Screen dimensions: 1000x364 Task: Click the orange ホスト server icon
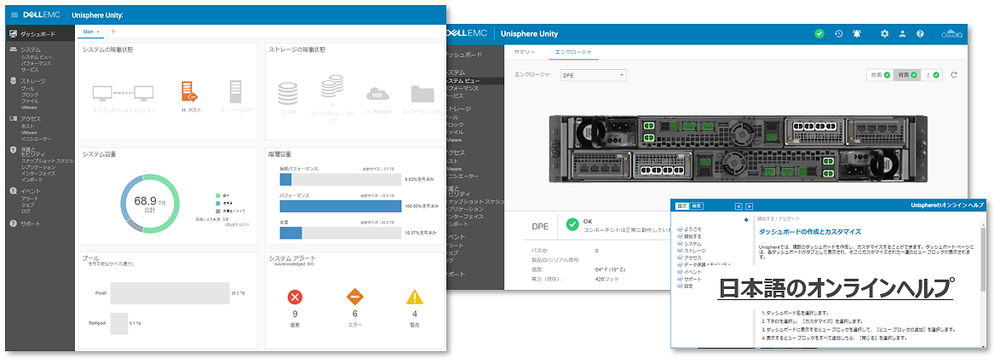pos(189,92)
